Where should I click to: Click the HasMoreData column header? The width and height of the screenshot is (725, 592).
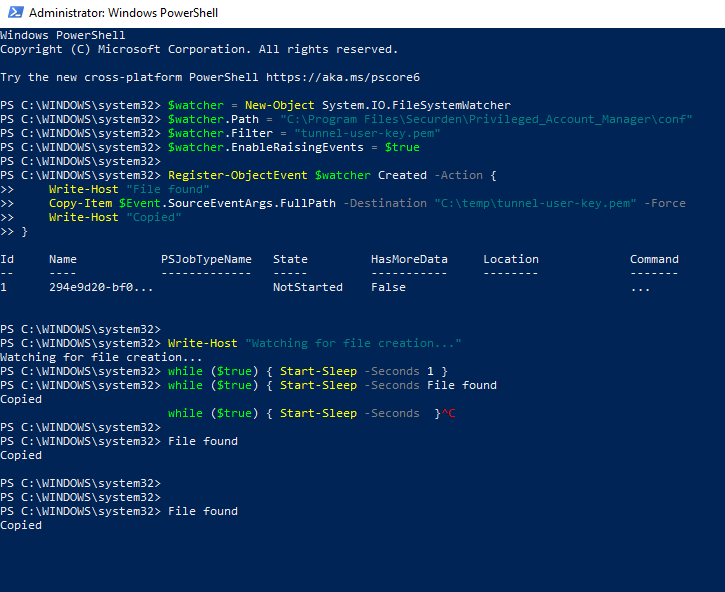tap(409, 259)
